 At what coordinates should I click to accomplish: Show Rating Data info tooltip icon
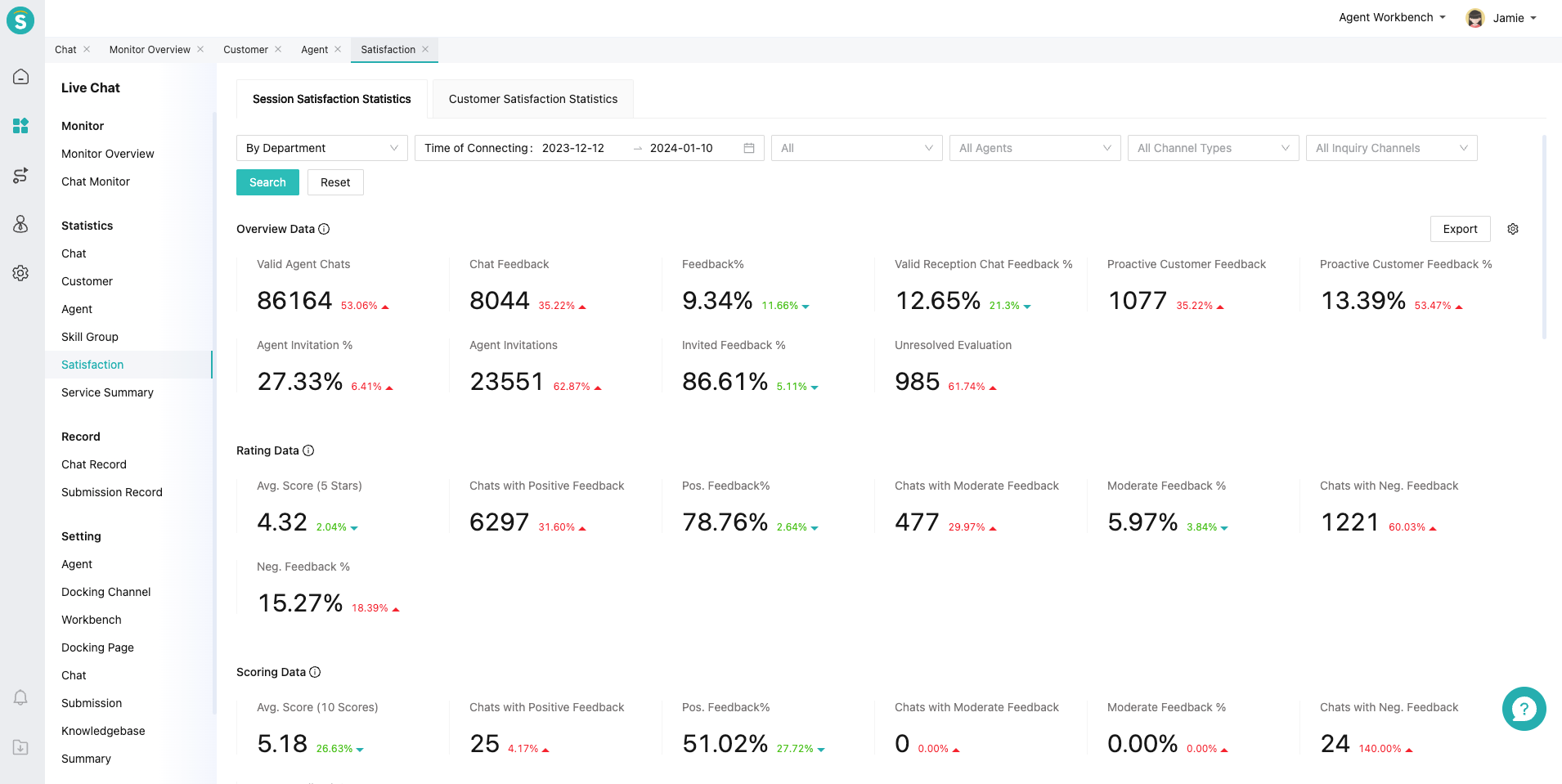tap(308, 450)
